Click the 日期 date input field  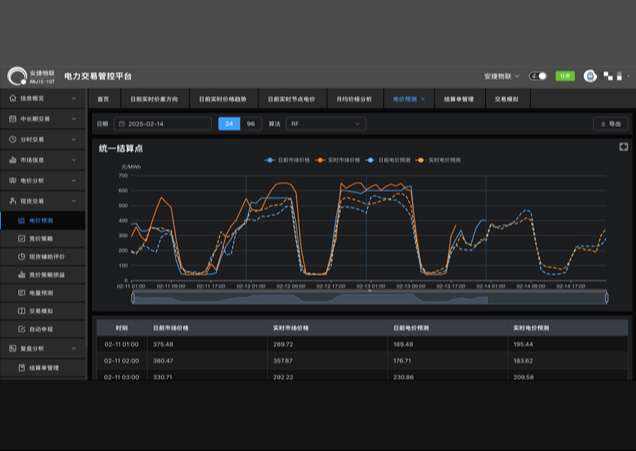click(x=163, y=124)
